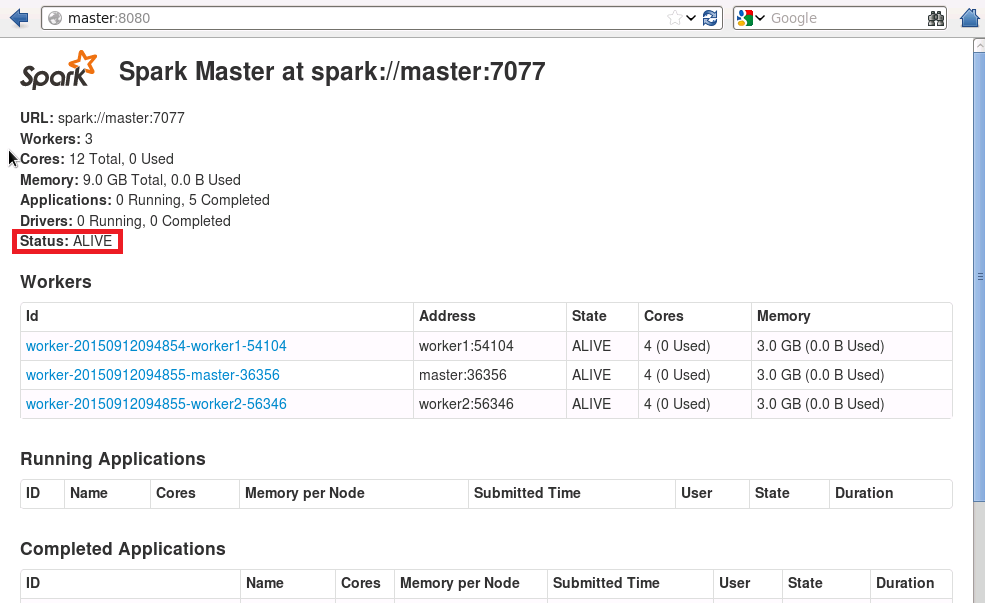Open the Google search engine selector
The width and height of the screenshot is (985, 603).
[751, 18]
